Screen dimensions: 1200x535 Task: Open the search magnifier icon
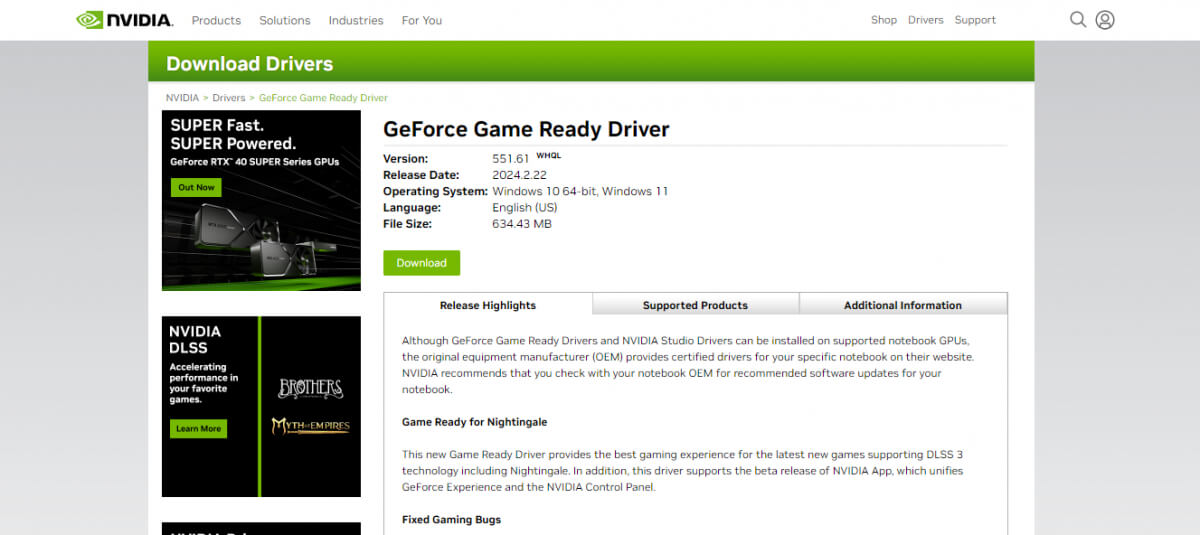pos(1078,20)
